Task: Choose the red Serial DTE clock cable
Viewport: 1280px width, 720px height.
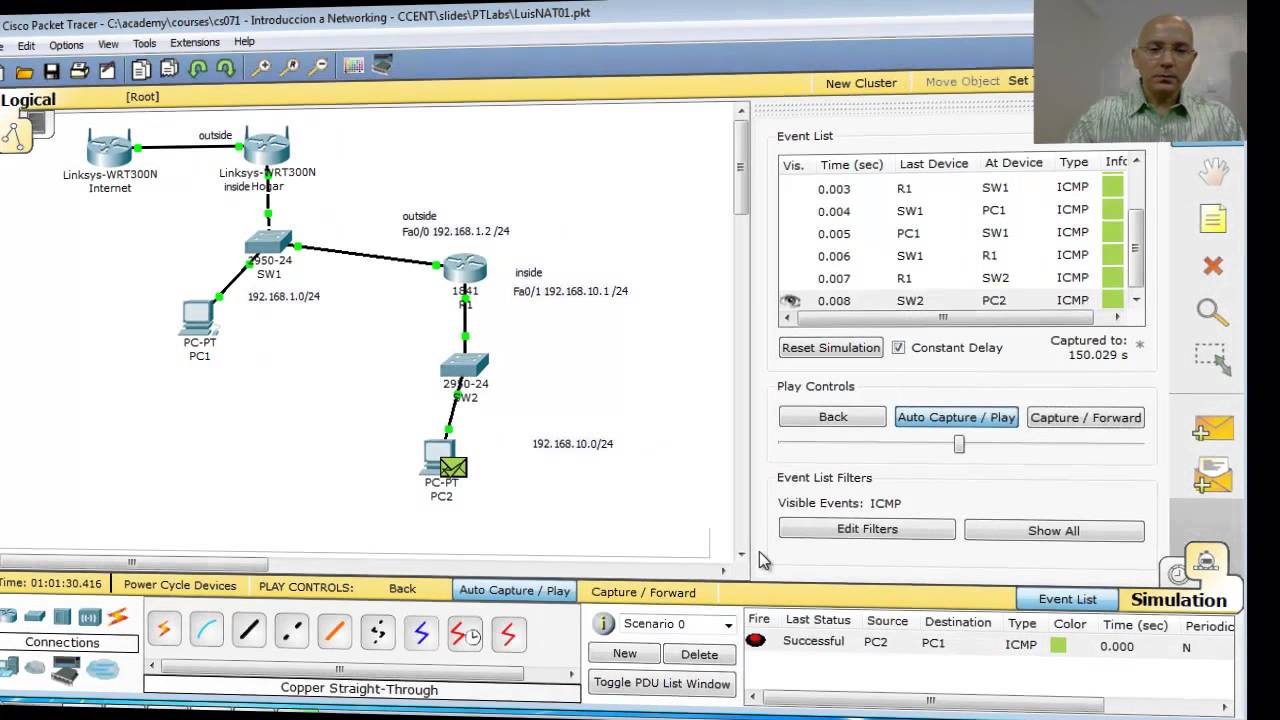Action: coord(464,633)
